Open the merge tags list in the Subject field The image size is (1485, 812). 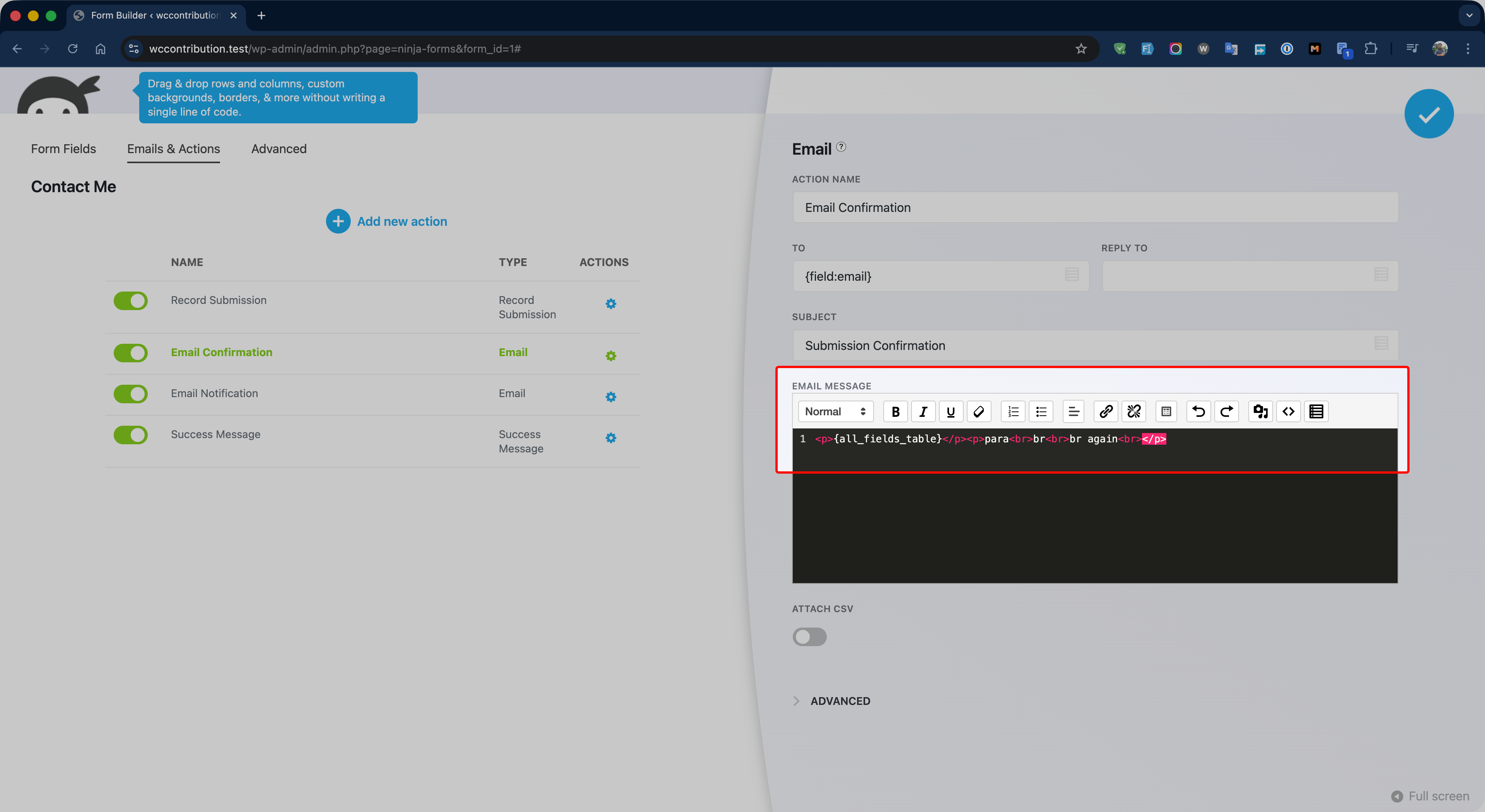click(1381, 343)
